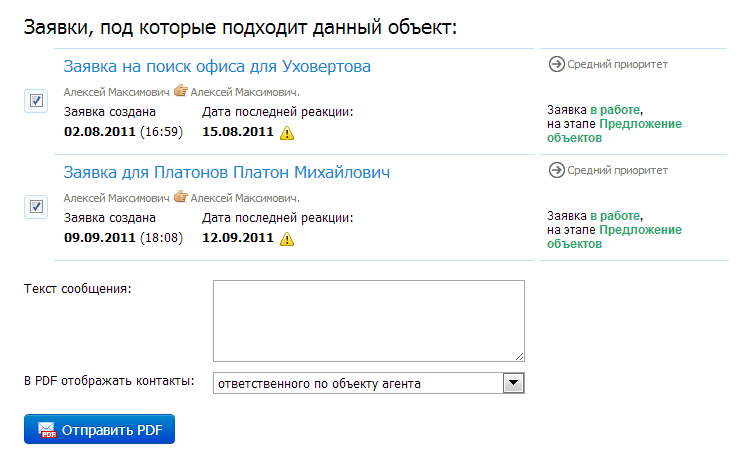Click the 'Отправить PDF' button

99,429
